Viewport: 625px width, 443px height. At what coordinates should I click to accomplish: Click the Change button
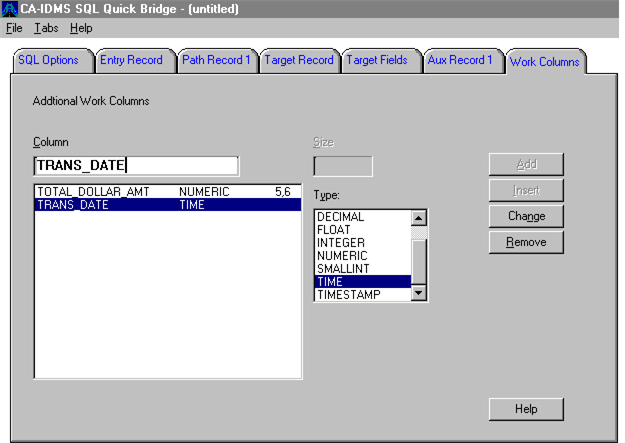pos(526,216)
